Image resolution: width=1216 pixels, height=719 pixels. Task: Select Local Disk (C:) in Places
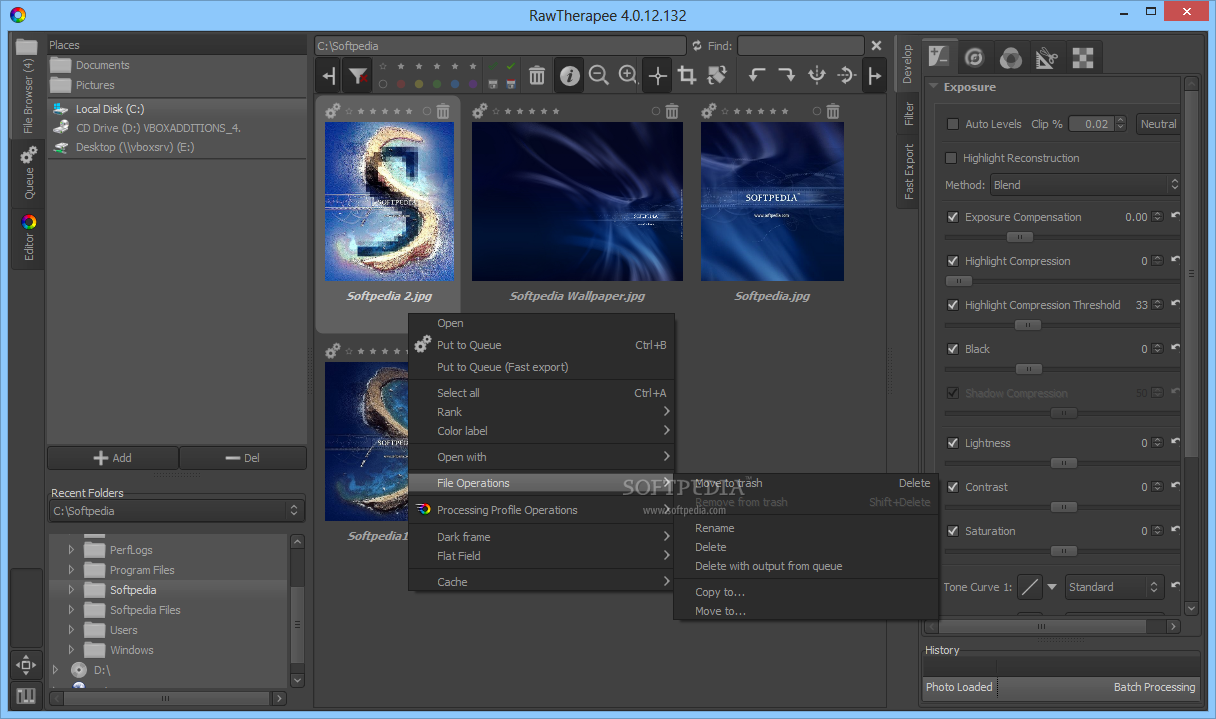point(177,109)
